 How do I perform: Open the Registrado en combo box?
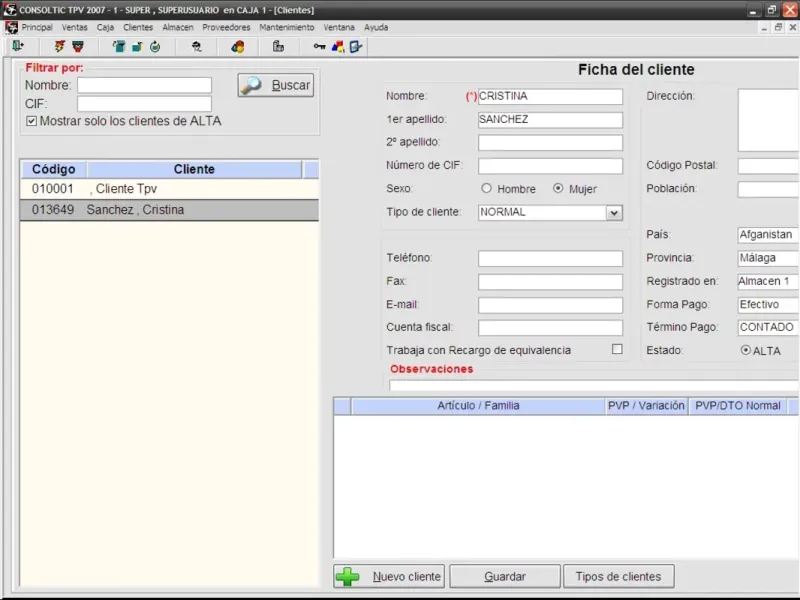[x=768, y=281]
